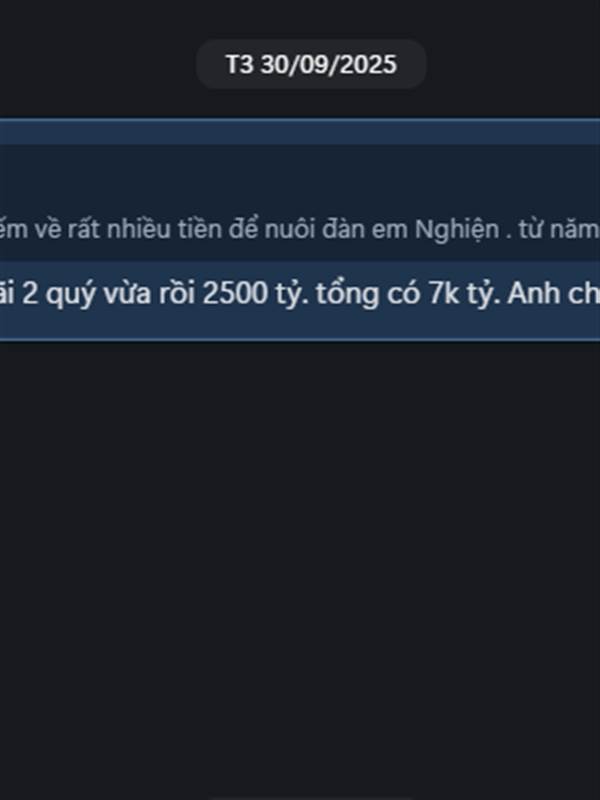This screenshot has height=800, width=600.
Task: Click the 'T3' weekday label
Action: point(240,65)
